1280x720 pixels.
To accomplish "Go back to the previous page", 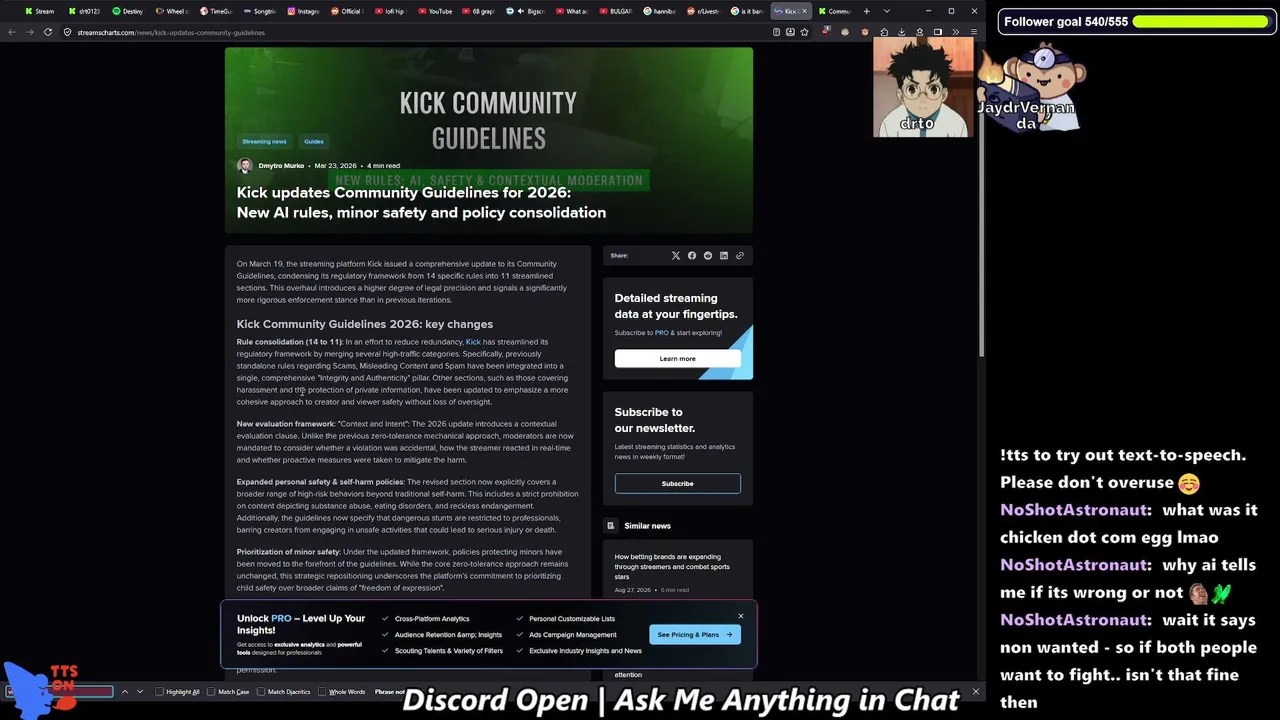I will (12, 32).
